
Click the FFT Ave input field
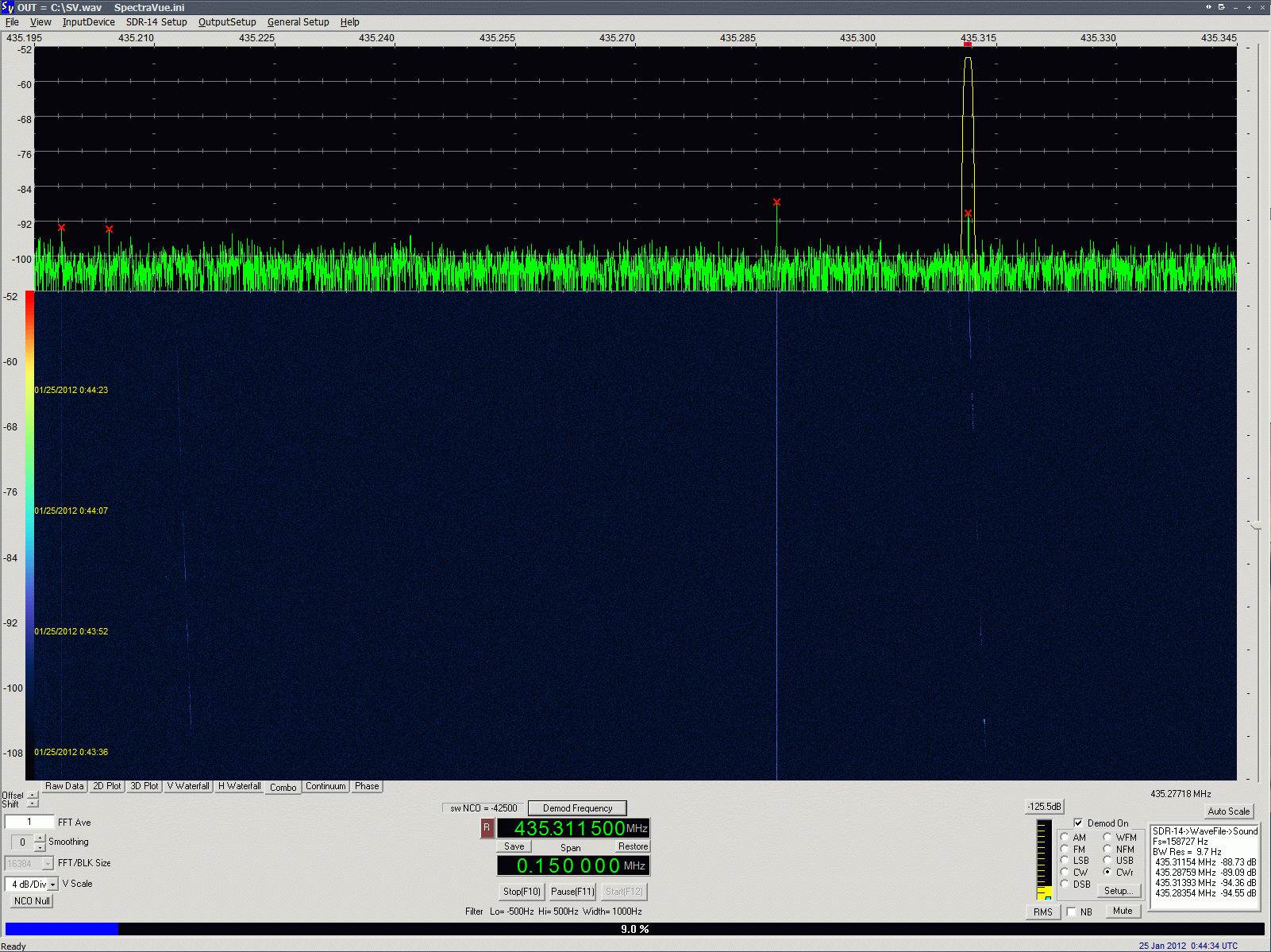tap(29, 822)
